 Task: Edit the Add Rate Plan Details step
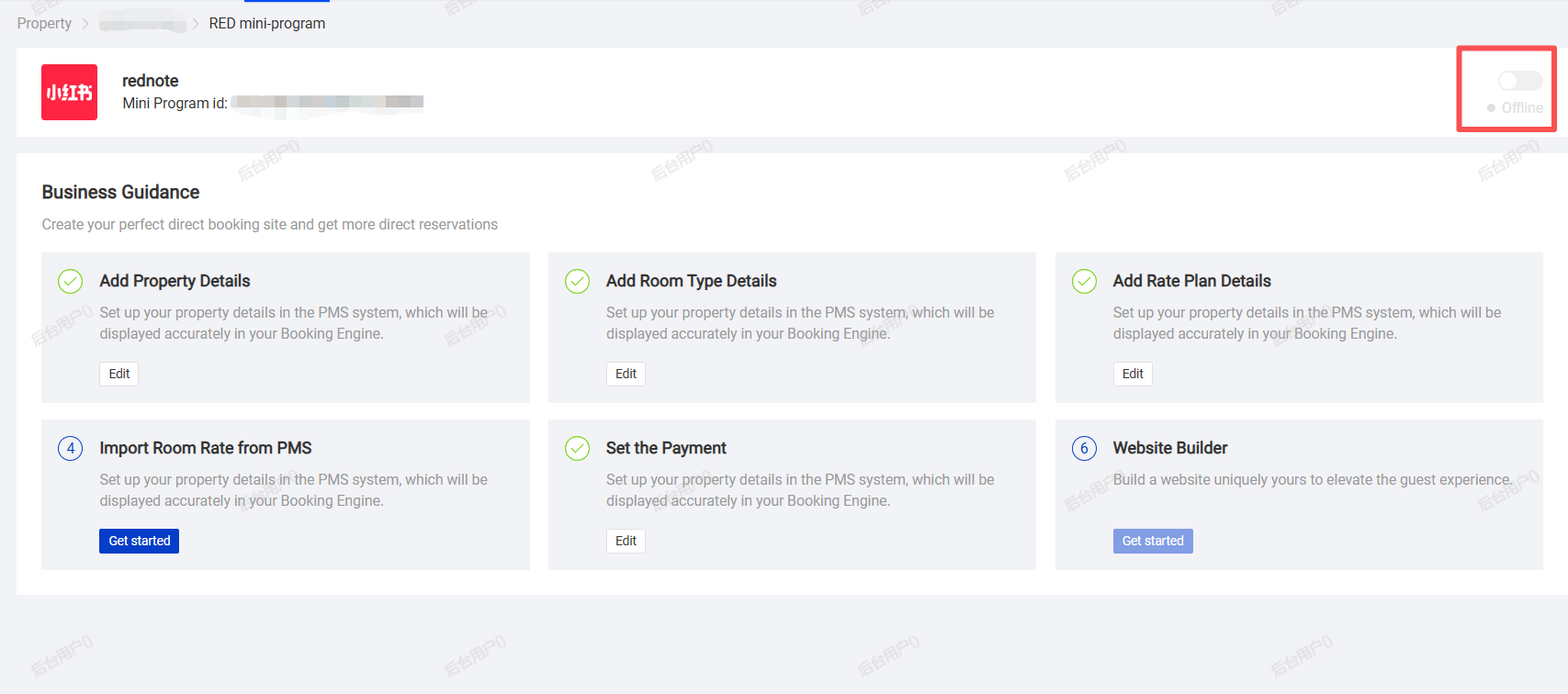pos(1133,374)
